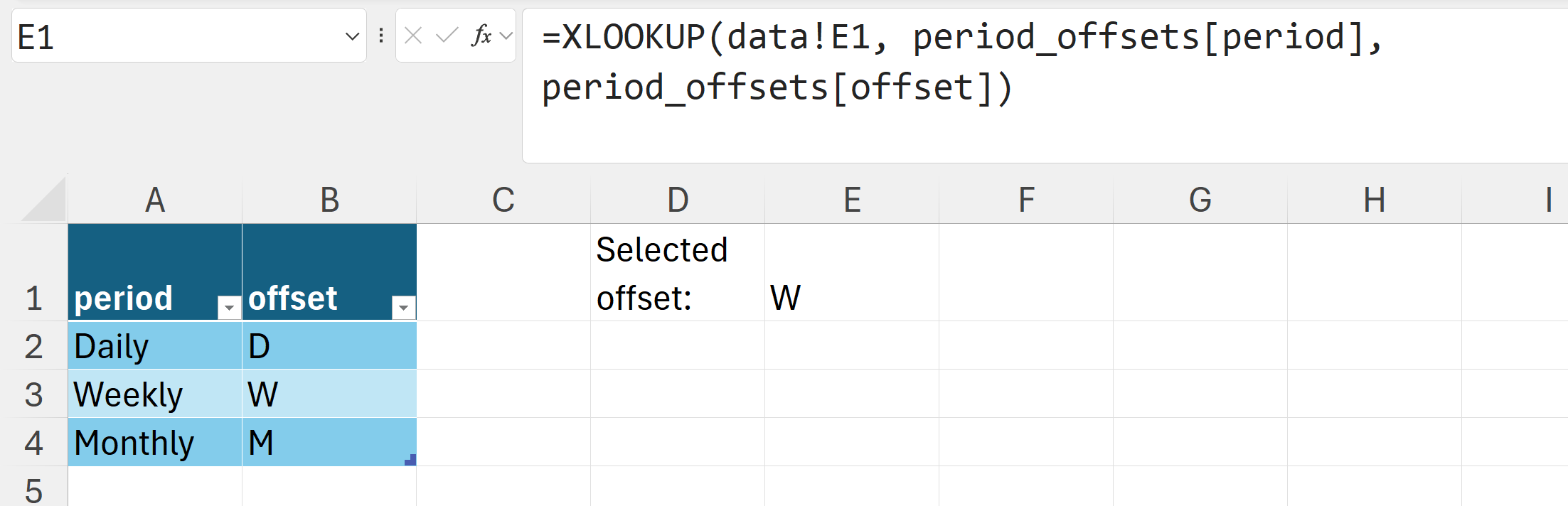Select the cell containing D offset
The image size is (1568, 506).
329,345
